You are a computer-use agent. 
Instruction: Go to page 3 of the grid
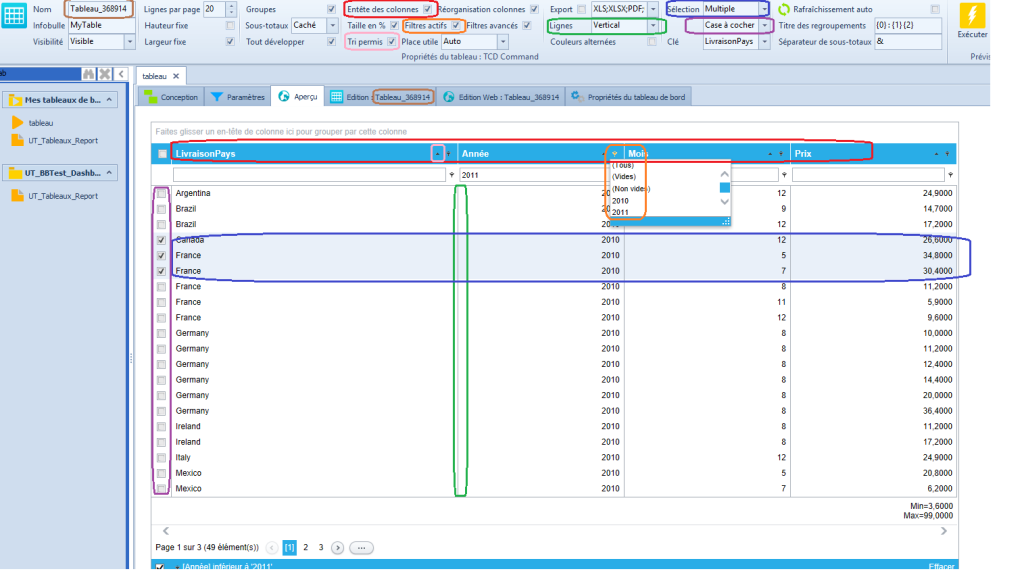point(321,547)
